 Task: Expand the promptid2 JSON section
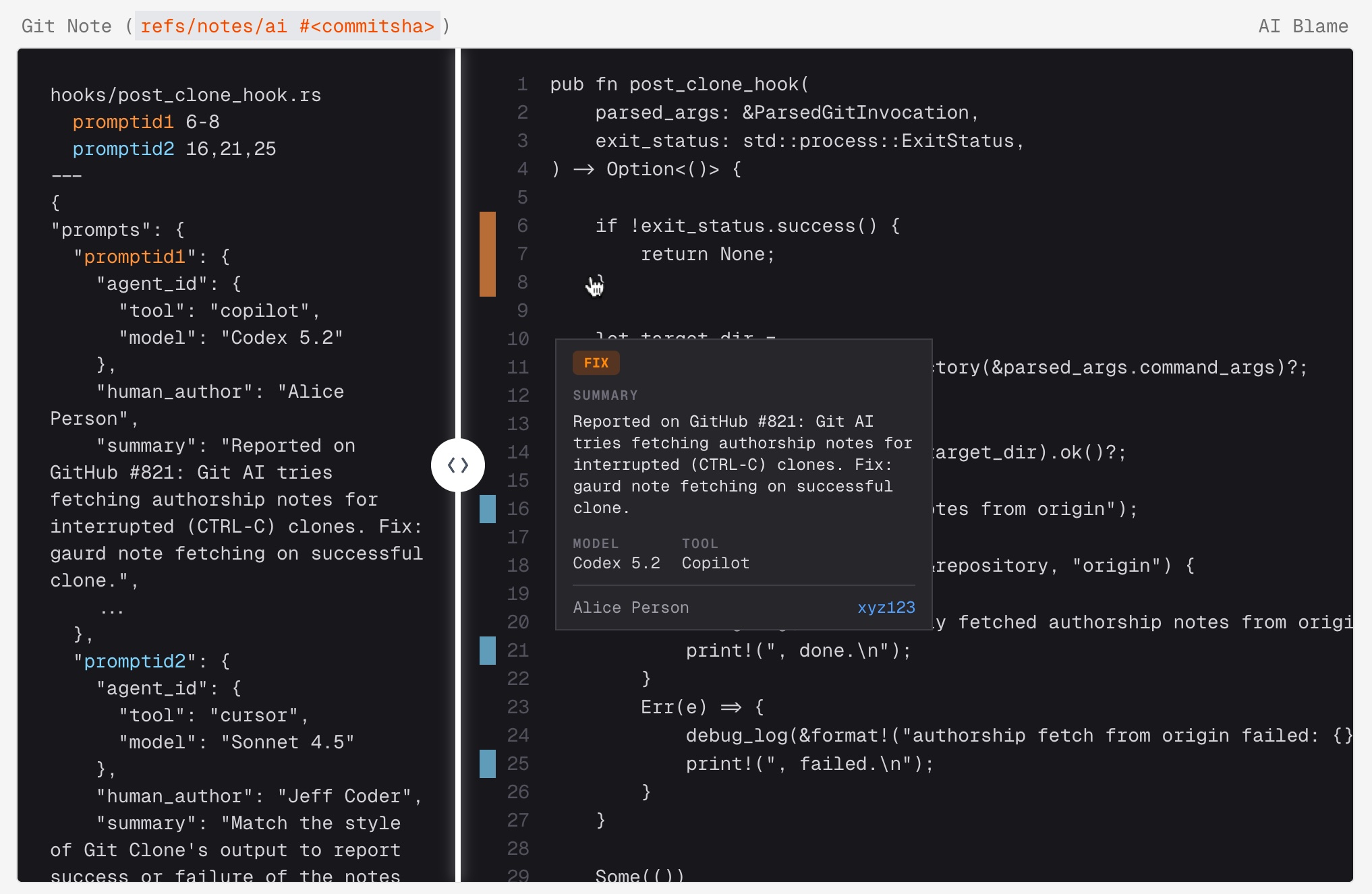coord(134,661)
